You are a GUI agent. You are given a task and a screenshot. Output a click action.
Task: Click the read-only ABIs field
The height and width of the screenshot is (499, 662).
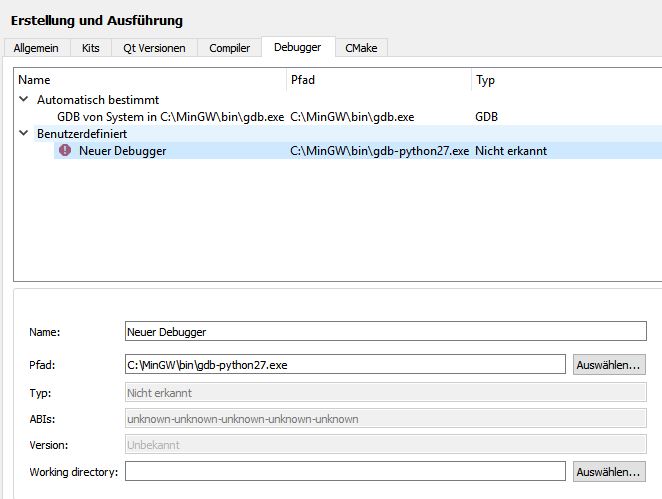point(385,419)
